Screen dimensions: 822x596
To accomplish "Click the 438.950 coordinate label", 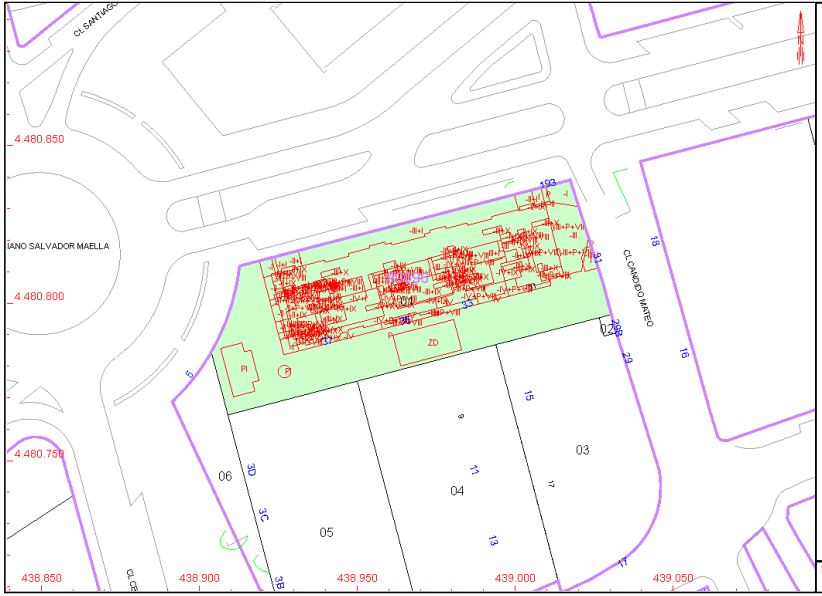I will 358,578.
